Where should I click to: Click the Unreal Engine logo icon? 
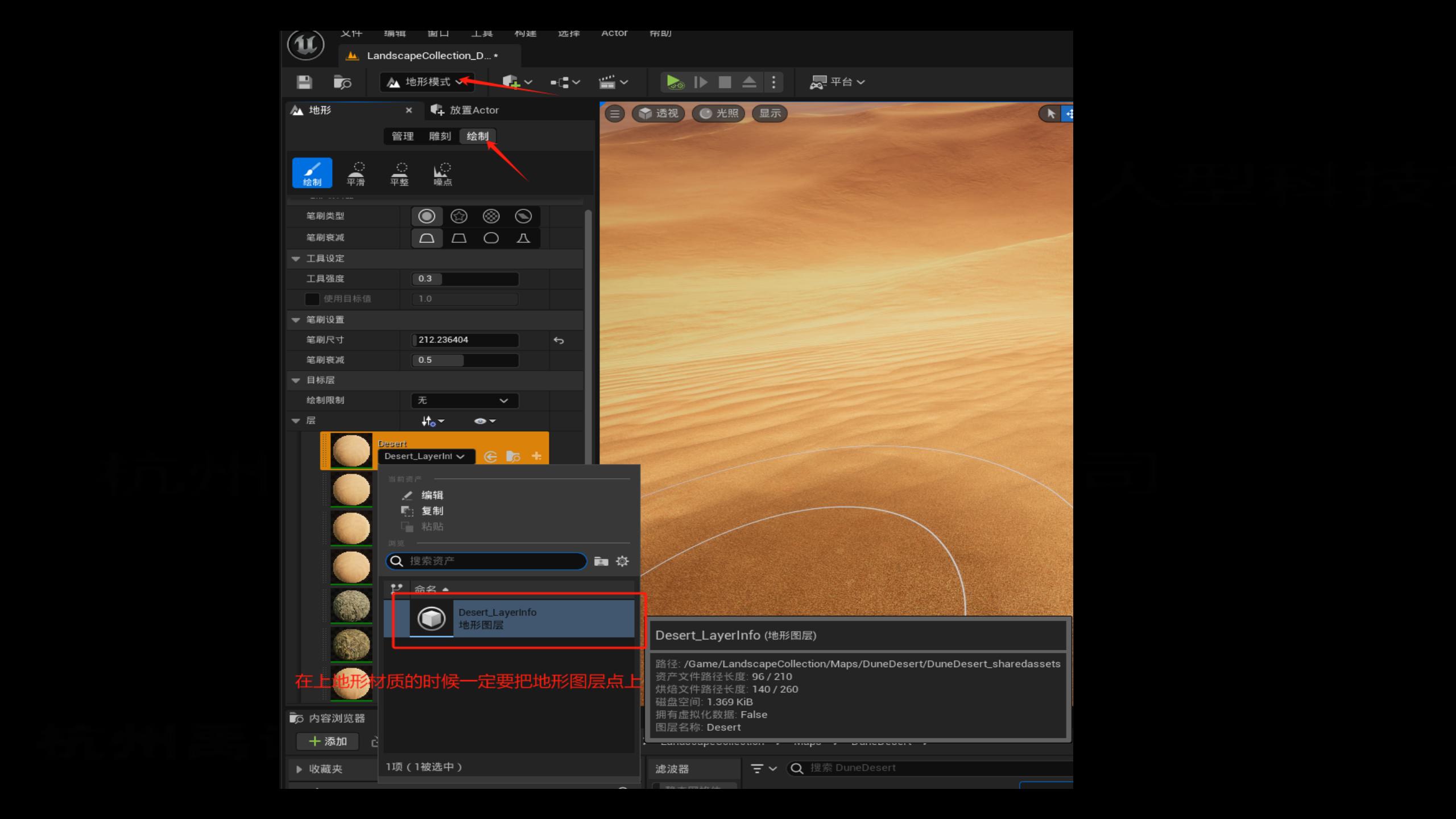click(x=305, y=44)
